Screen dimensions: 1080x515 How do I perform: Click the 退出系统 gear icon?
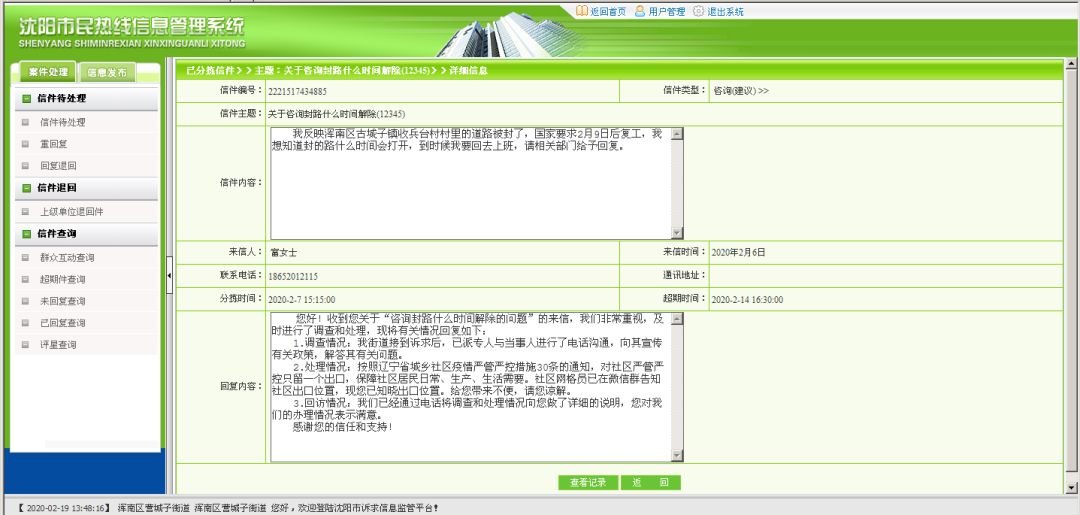(698, 11)
